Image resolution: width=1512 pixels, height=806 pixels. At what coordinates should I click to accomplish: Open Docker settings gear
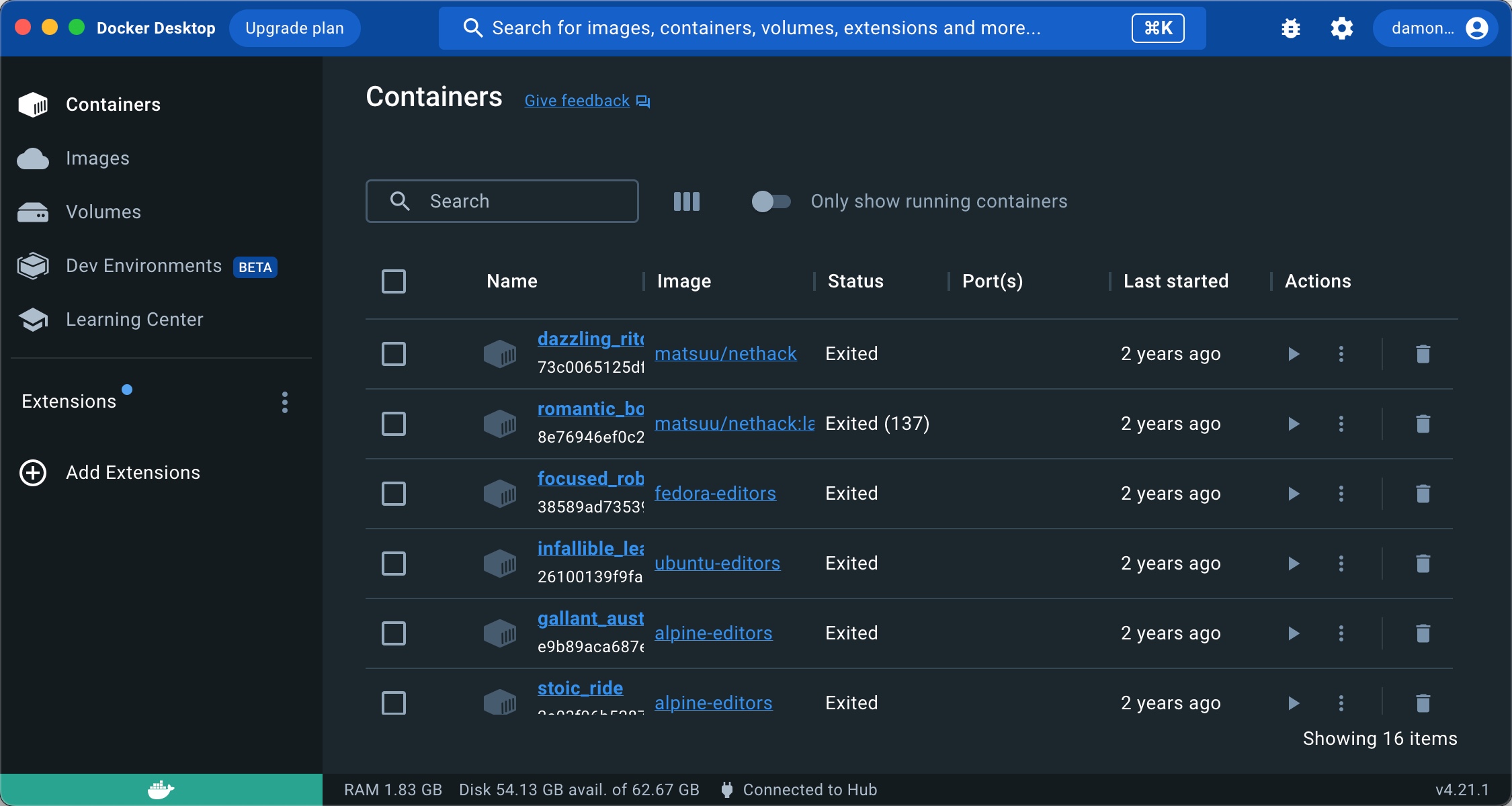tap(1341, 28)
